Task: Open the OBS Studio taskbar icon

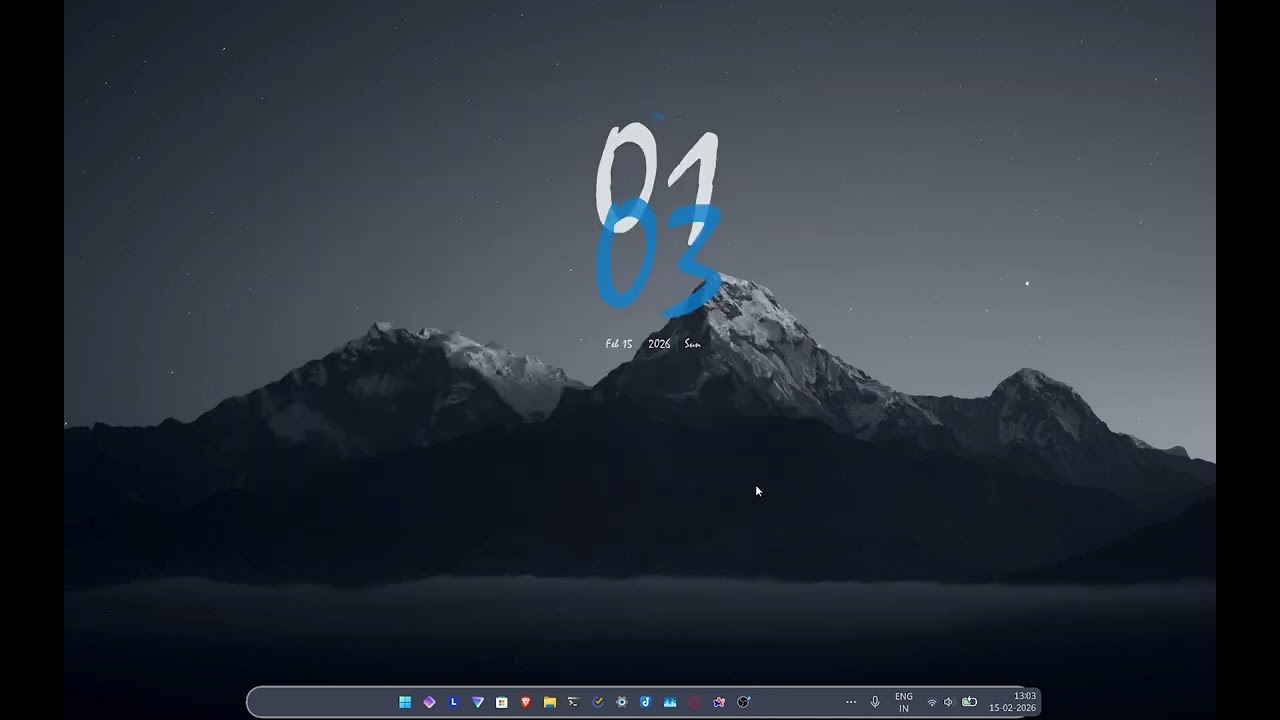Action: (x=743, y=702)
